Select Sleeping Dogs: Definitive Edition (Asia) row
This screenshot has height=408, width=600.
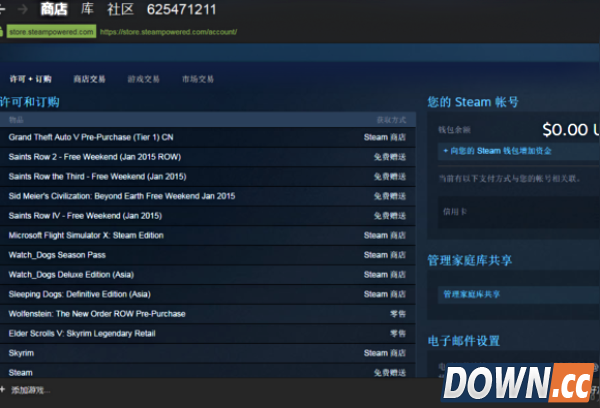coord(207,294)
